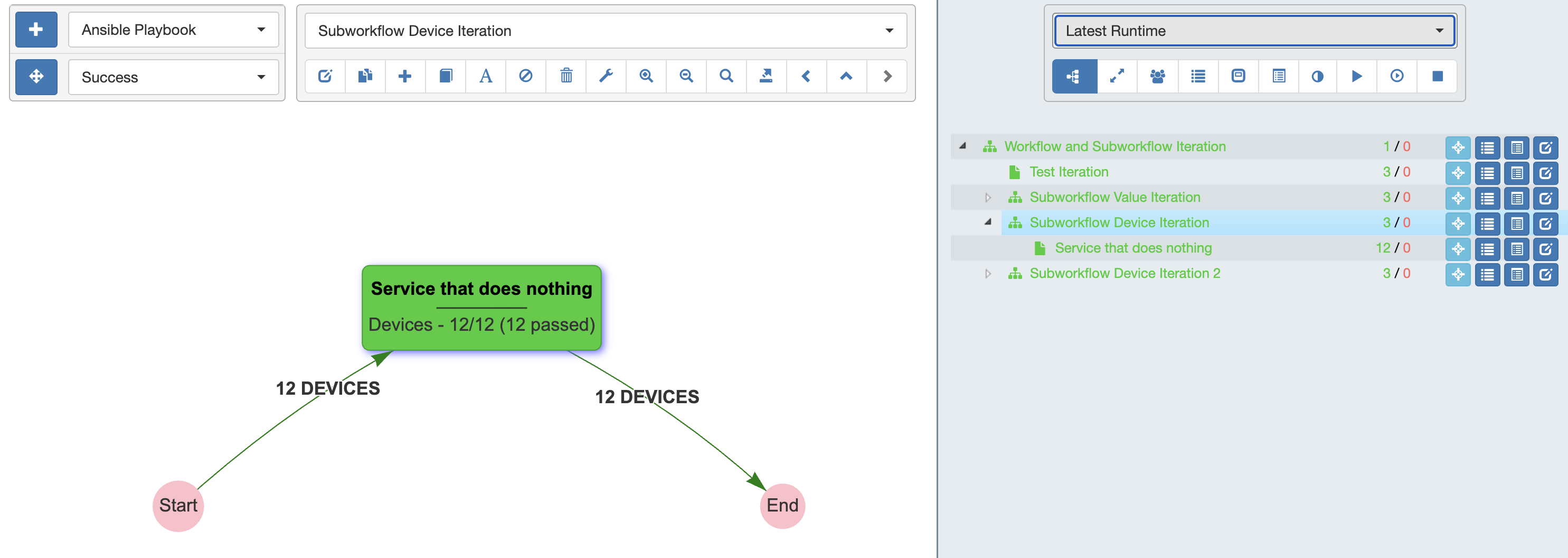Click the book icon in the workflow toolbar

click(446, 76)
